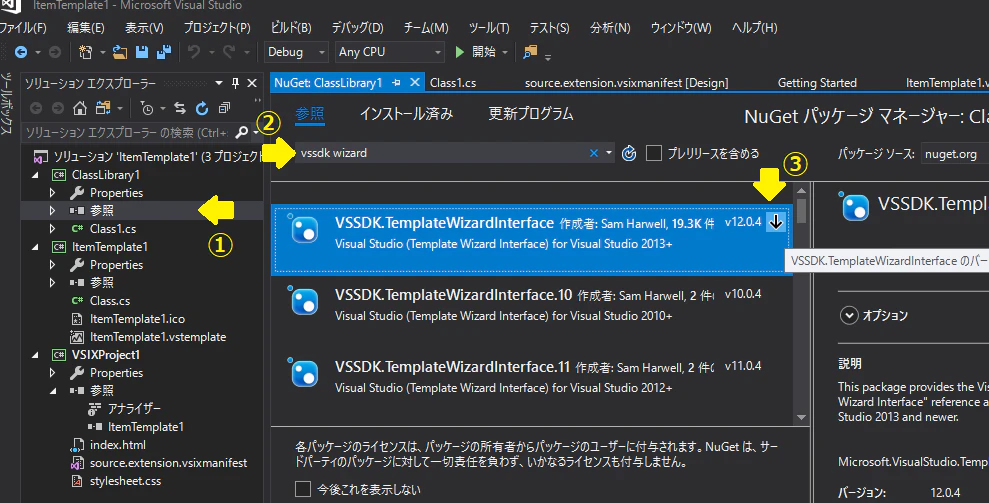Image resolution: width=989 pixels, height=503 pixels.
Task: Expand the References node under ClassLibrary1
Action: (52, 210)
